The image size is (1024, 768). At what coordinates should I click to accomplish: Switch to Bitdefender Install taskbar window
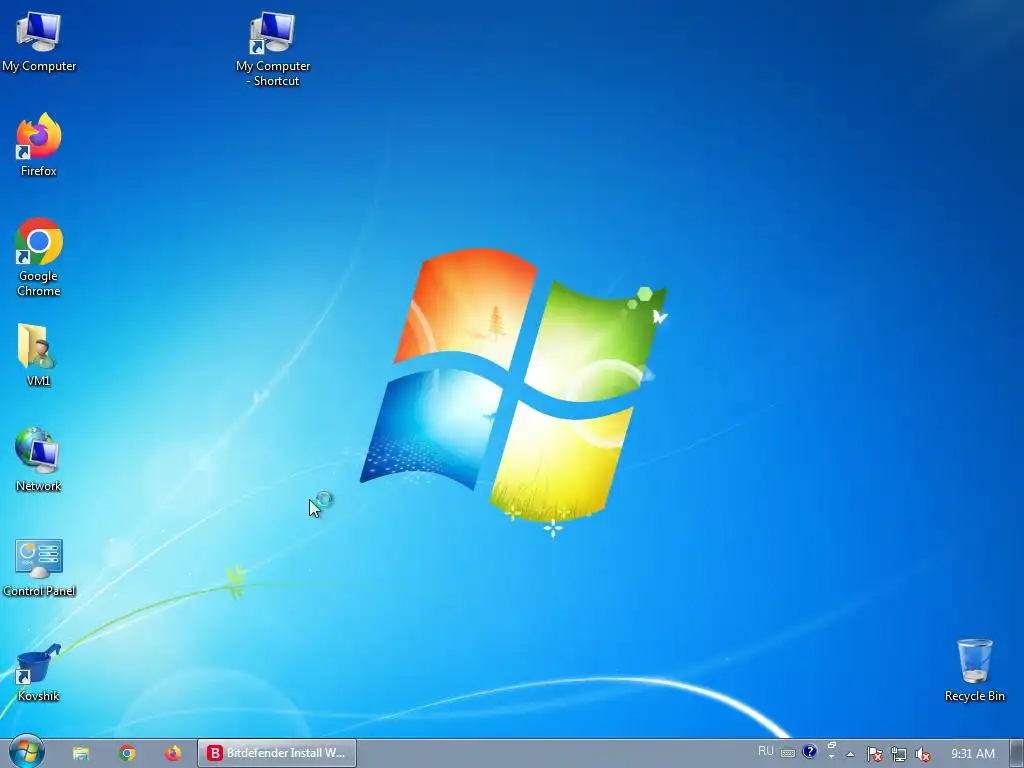point(277,753)
